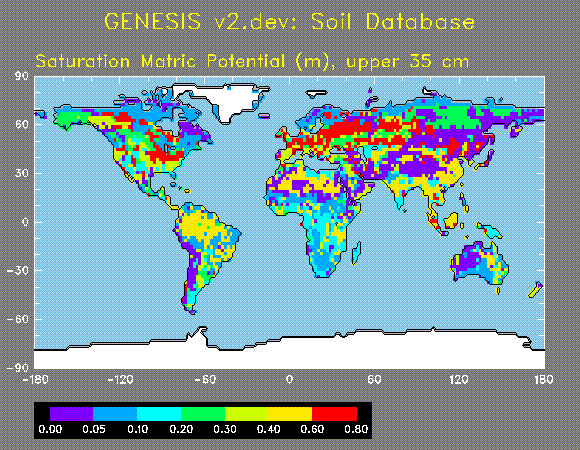Click the green 0.20–0.30 legend swatch
The height and width of the screenshot is (450, 580).
click(203, 414)
